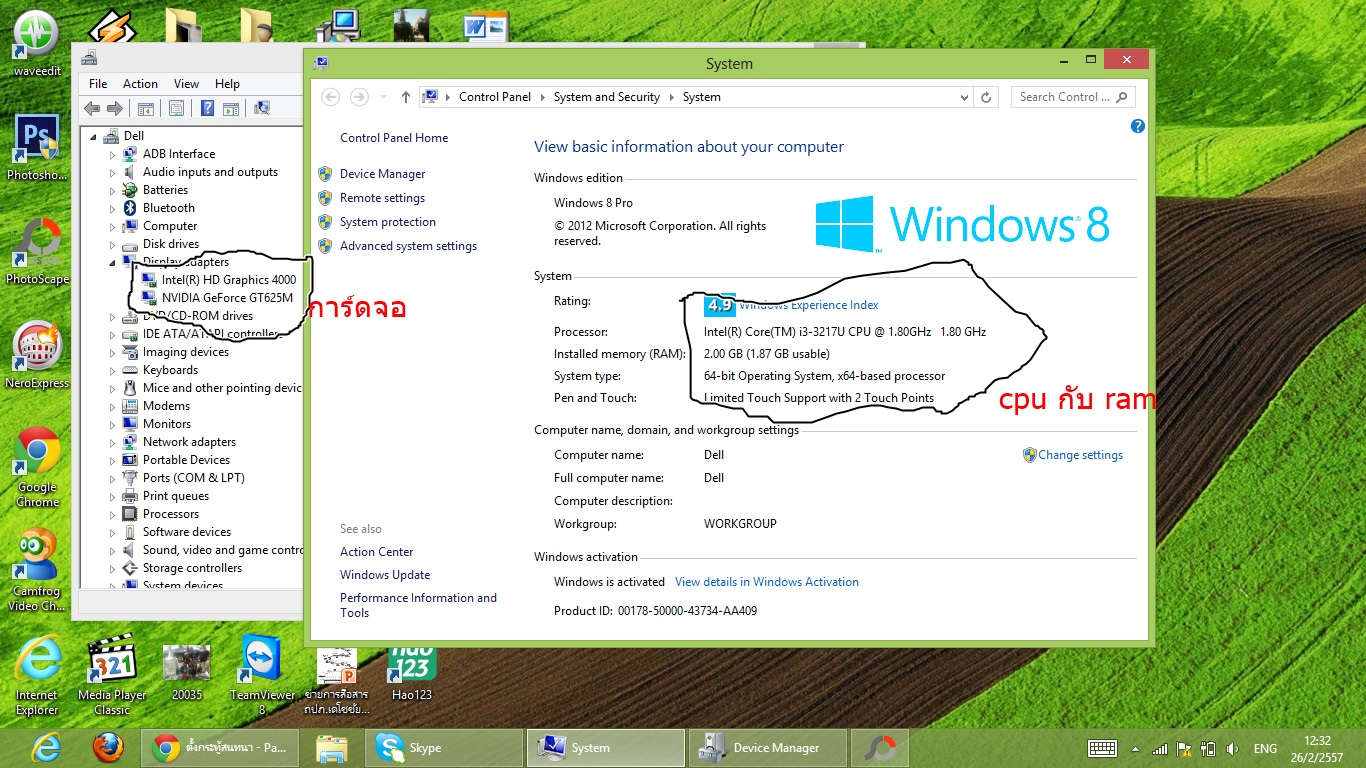
Task: Click the Change settings link
Action: coord(1080,455)
